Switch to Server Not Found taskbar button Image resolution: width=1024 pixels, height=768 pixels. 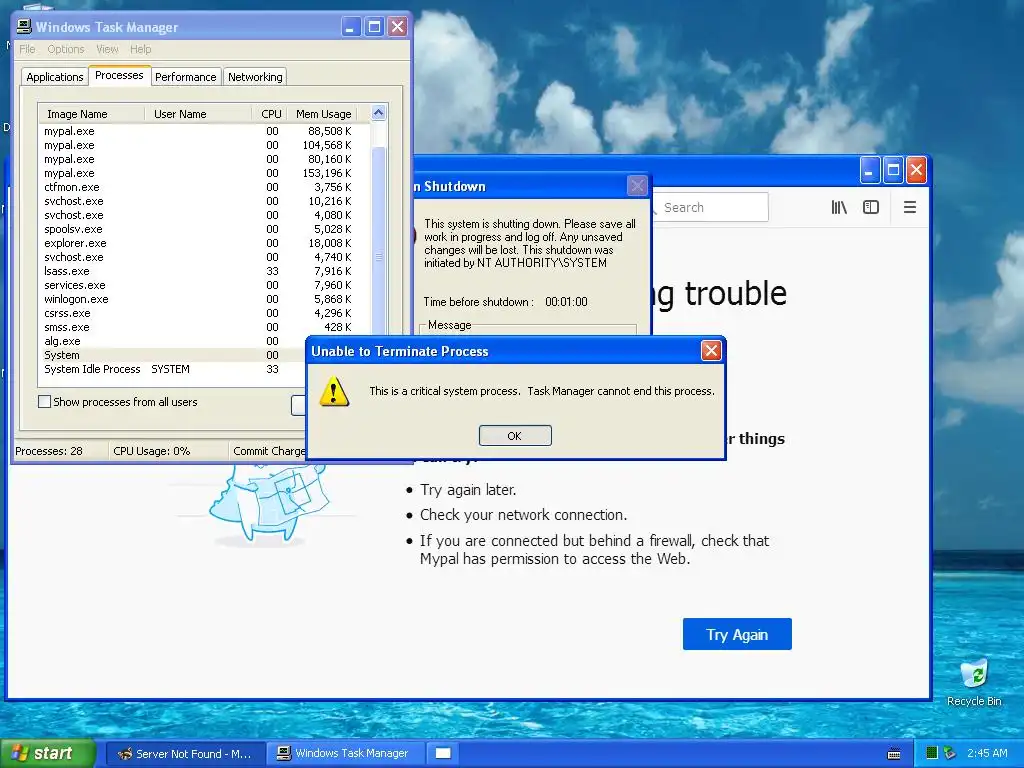click(185, 754)
